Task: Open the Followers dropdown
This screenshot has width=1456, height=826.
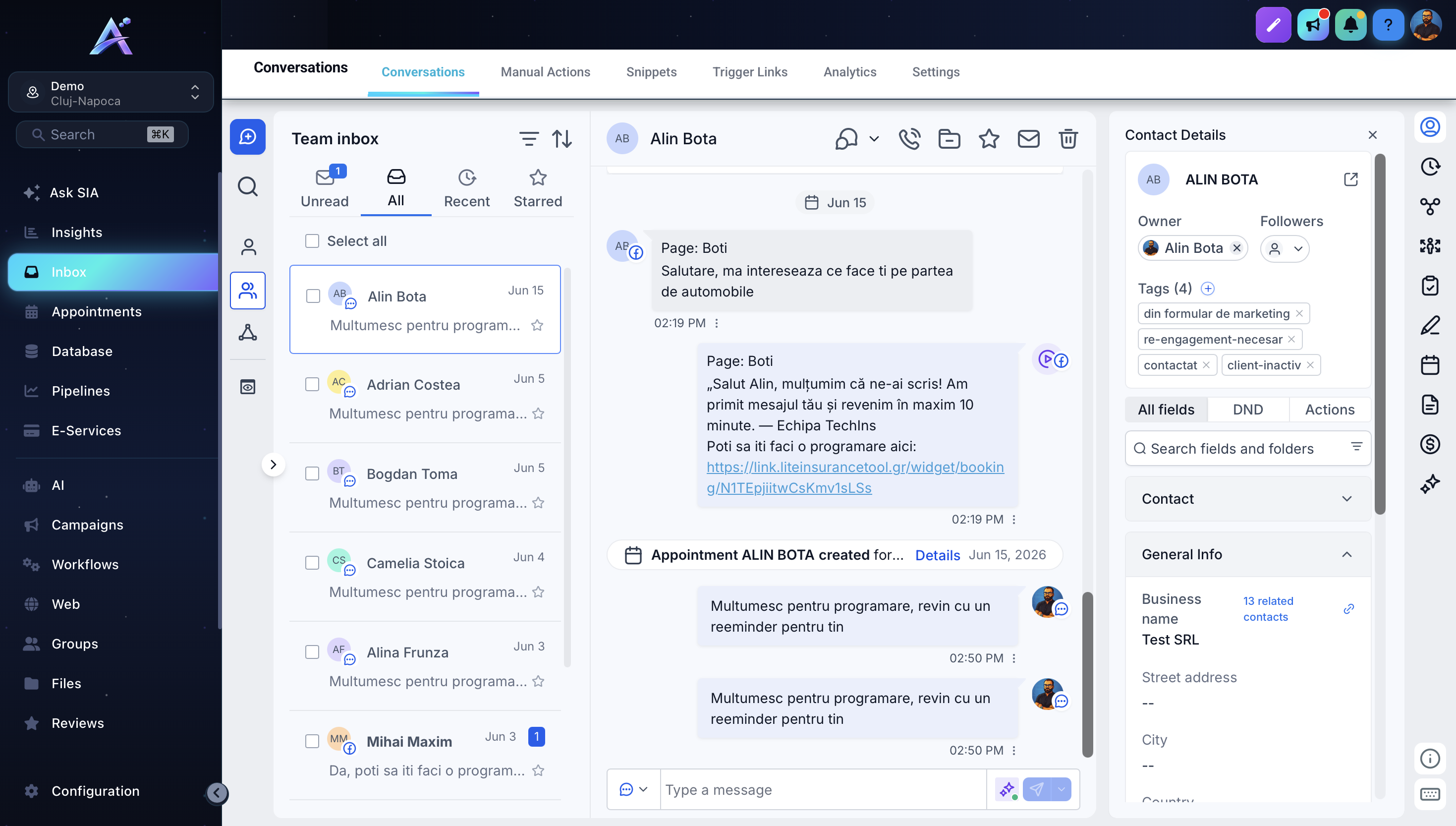Action: pyautogui.click(x=1284, y=248)
